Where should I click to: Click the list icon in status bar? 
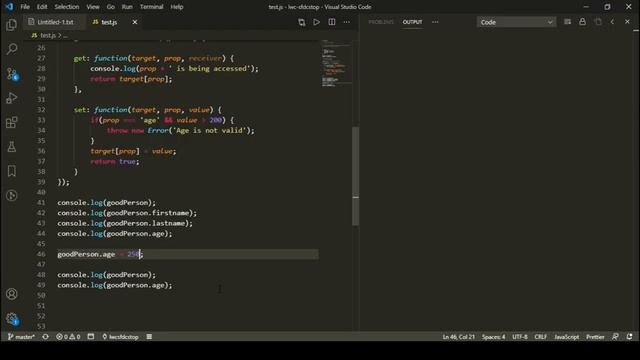click(149, 337)
